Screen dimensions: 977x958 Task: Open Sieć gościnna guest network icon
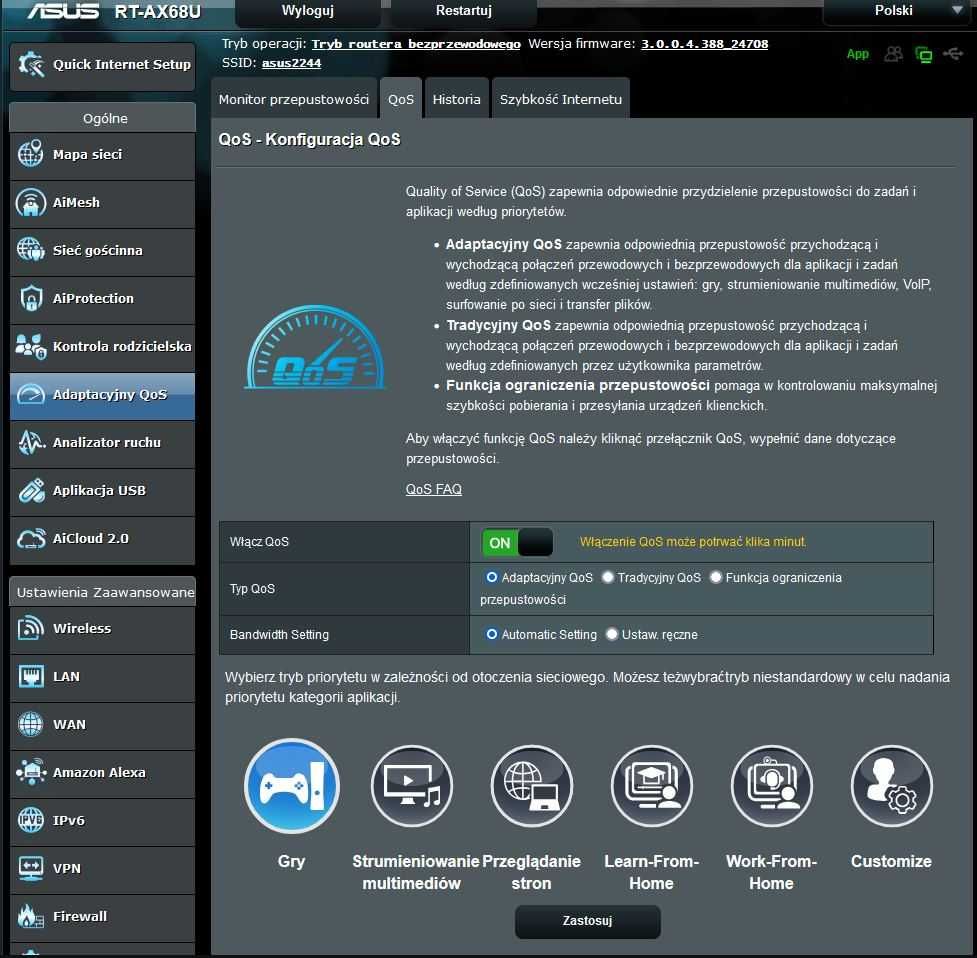[x=31, y=250]
